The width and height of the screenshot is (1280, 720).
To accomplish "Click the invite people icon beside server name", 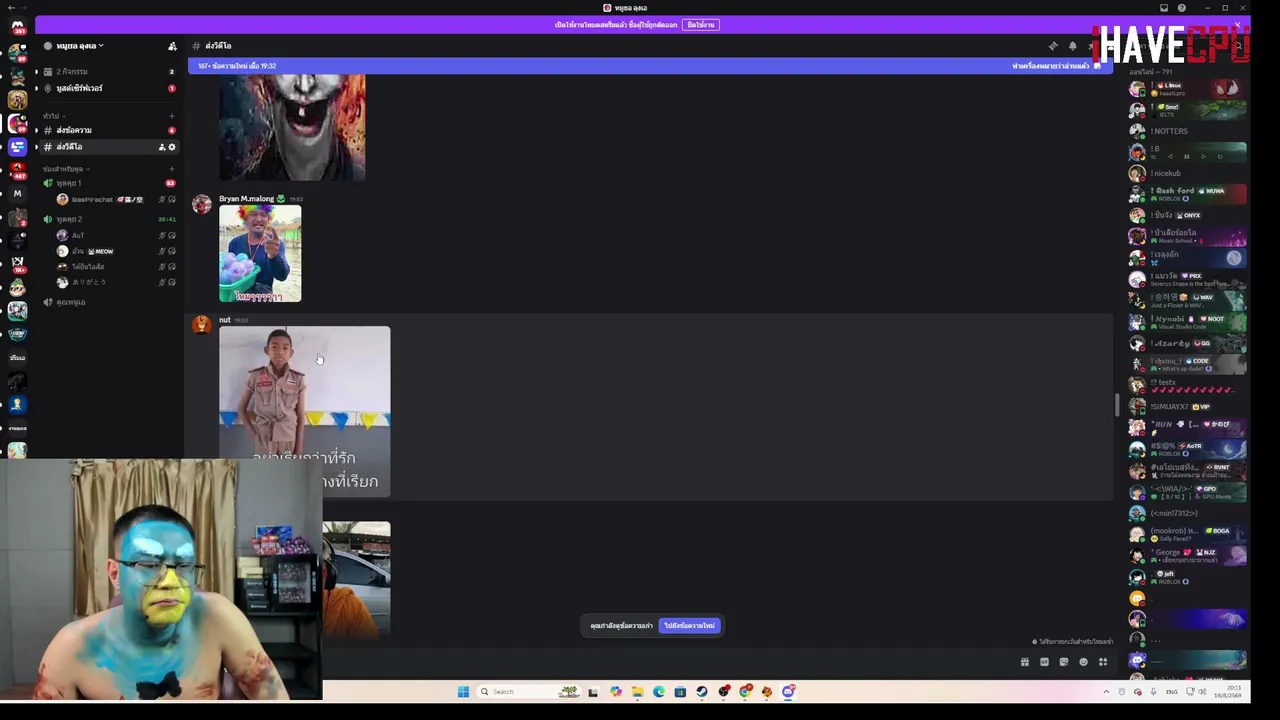I will [x=172, y=46].
